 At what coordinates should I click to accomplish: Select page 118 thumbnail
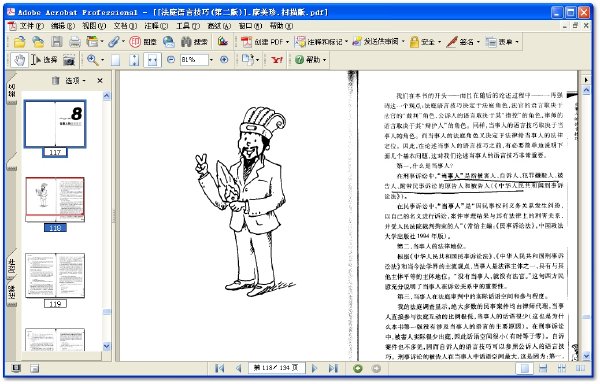(x=55, y=199)
